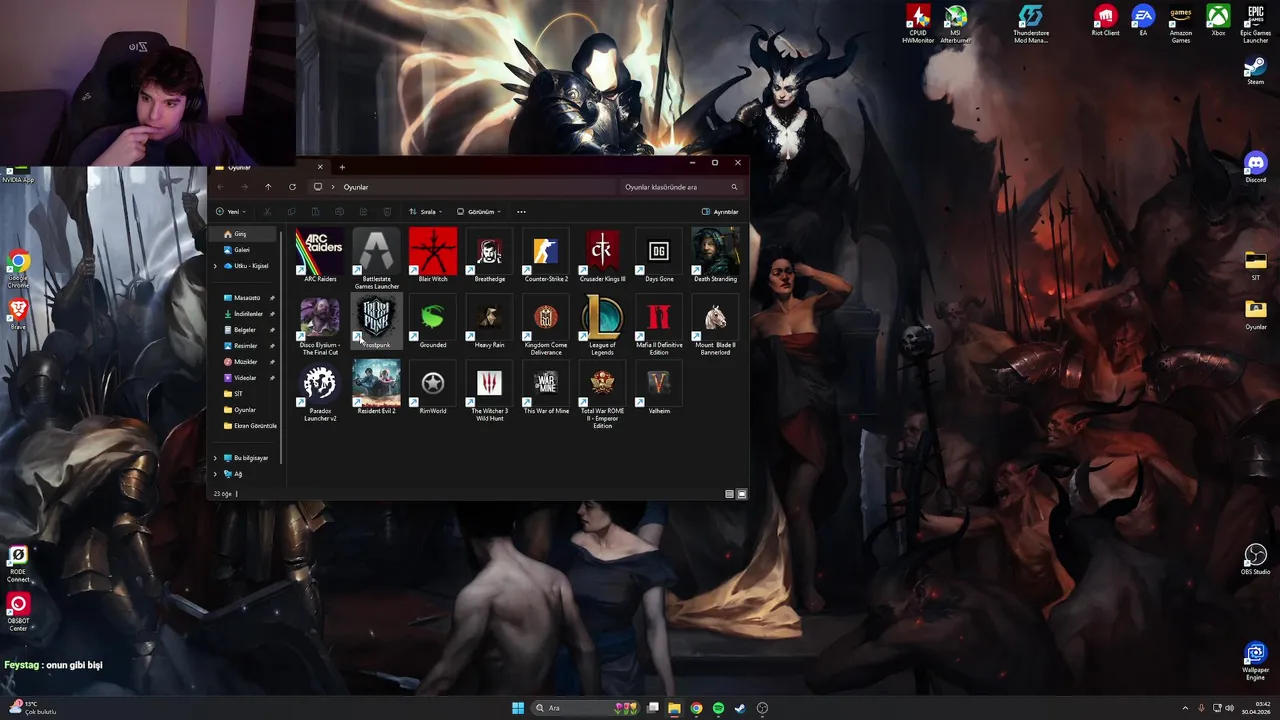Focus the Oyunlar klasöründe ara search box
This screenshot has width=1280, height=720.
click(x=681, y=187)
